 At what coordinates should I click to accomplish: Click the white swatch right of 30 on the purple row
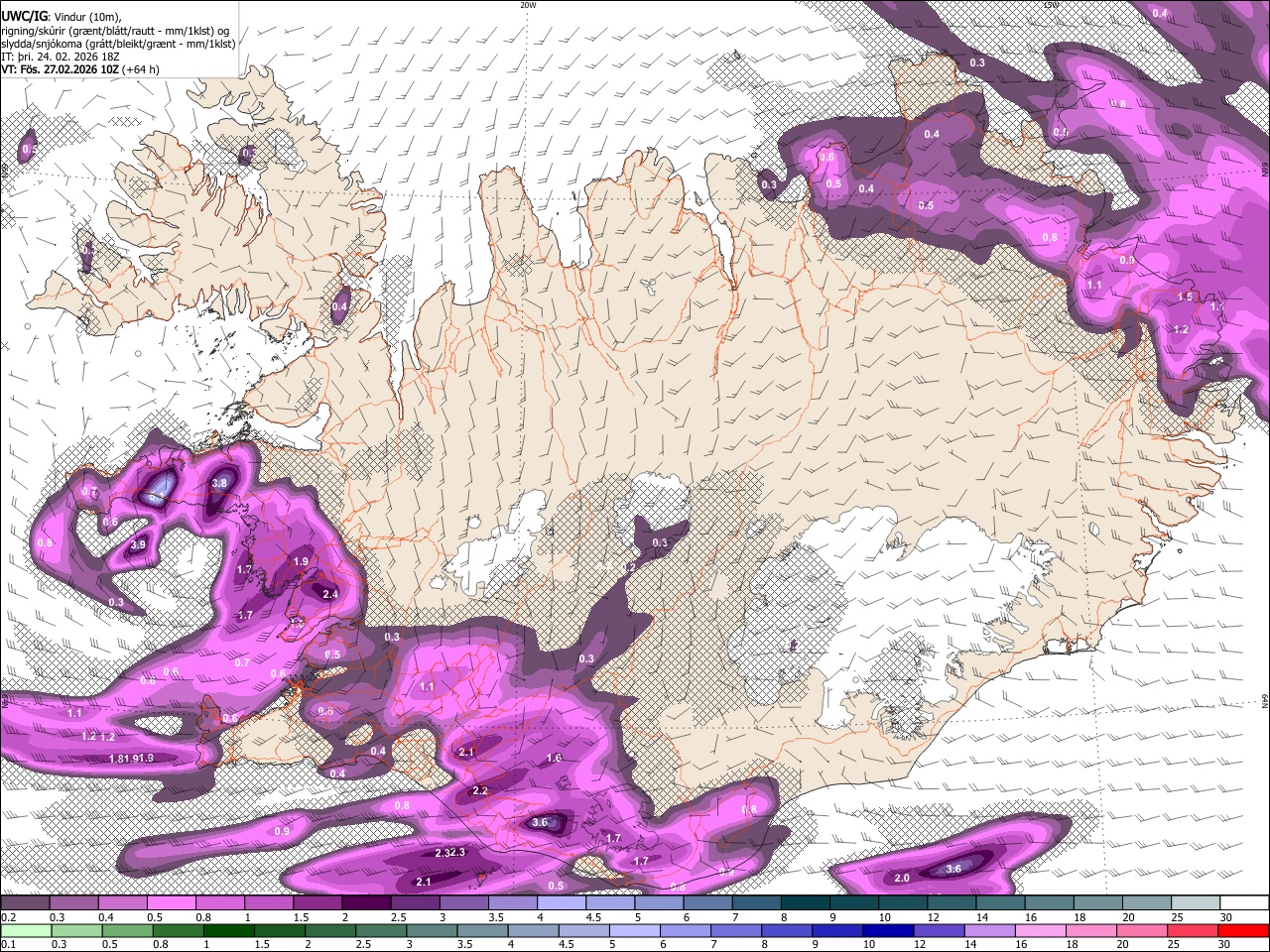pos(1244,903)
